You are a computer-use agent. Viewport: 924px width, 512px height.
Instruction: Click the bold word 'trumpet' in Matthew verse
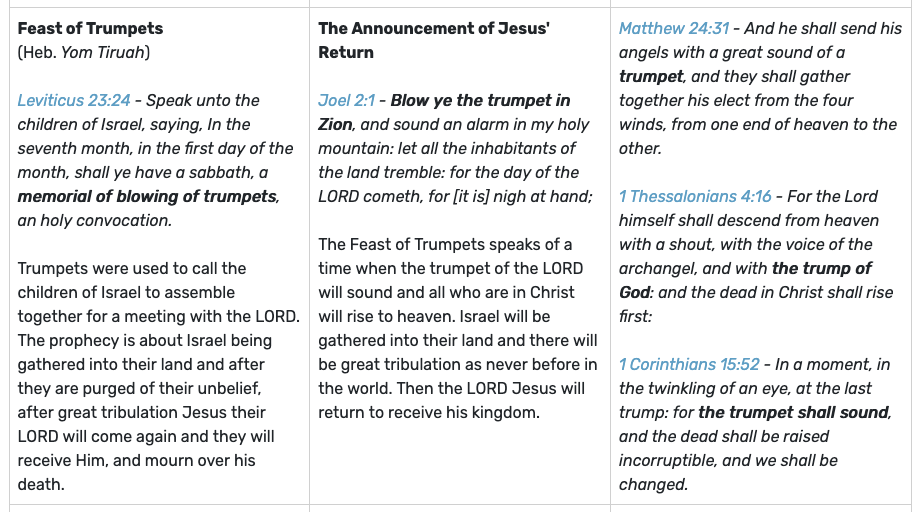point(651,77)
